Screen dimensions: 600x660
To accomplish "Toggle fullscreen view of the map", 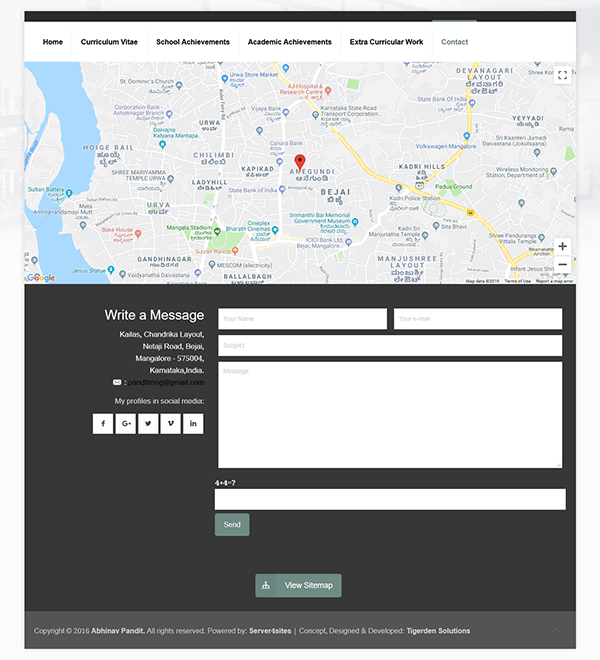I will (562, 75).
